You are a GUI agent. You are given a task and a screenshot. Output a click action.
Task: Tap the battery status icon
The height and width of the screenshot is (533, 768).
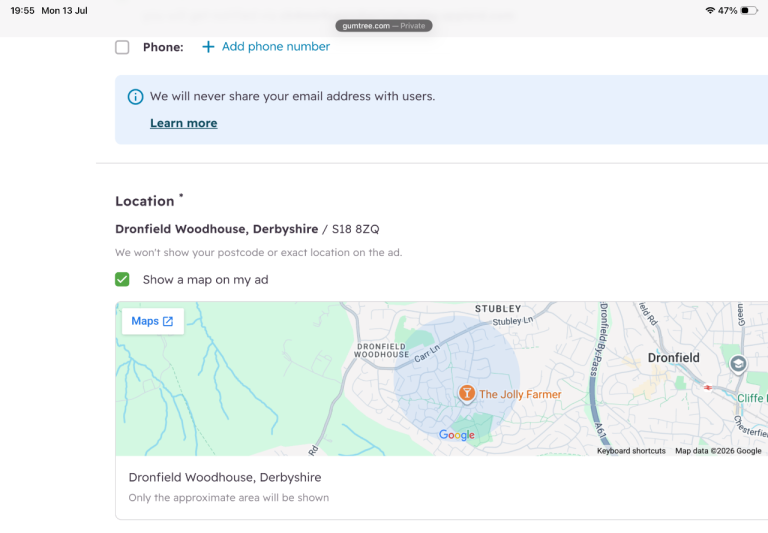(749, 10)
